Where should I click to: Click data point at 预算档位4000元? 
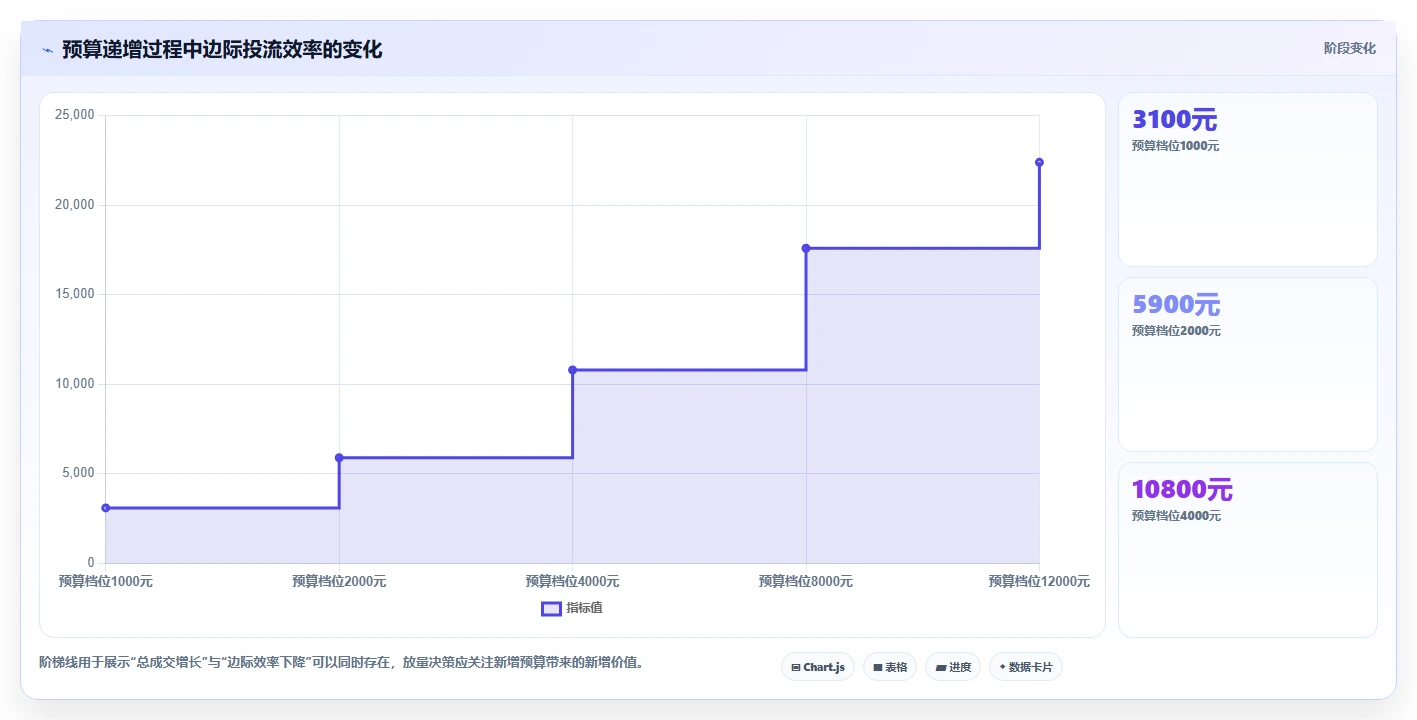573,370
